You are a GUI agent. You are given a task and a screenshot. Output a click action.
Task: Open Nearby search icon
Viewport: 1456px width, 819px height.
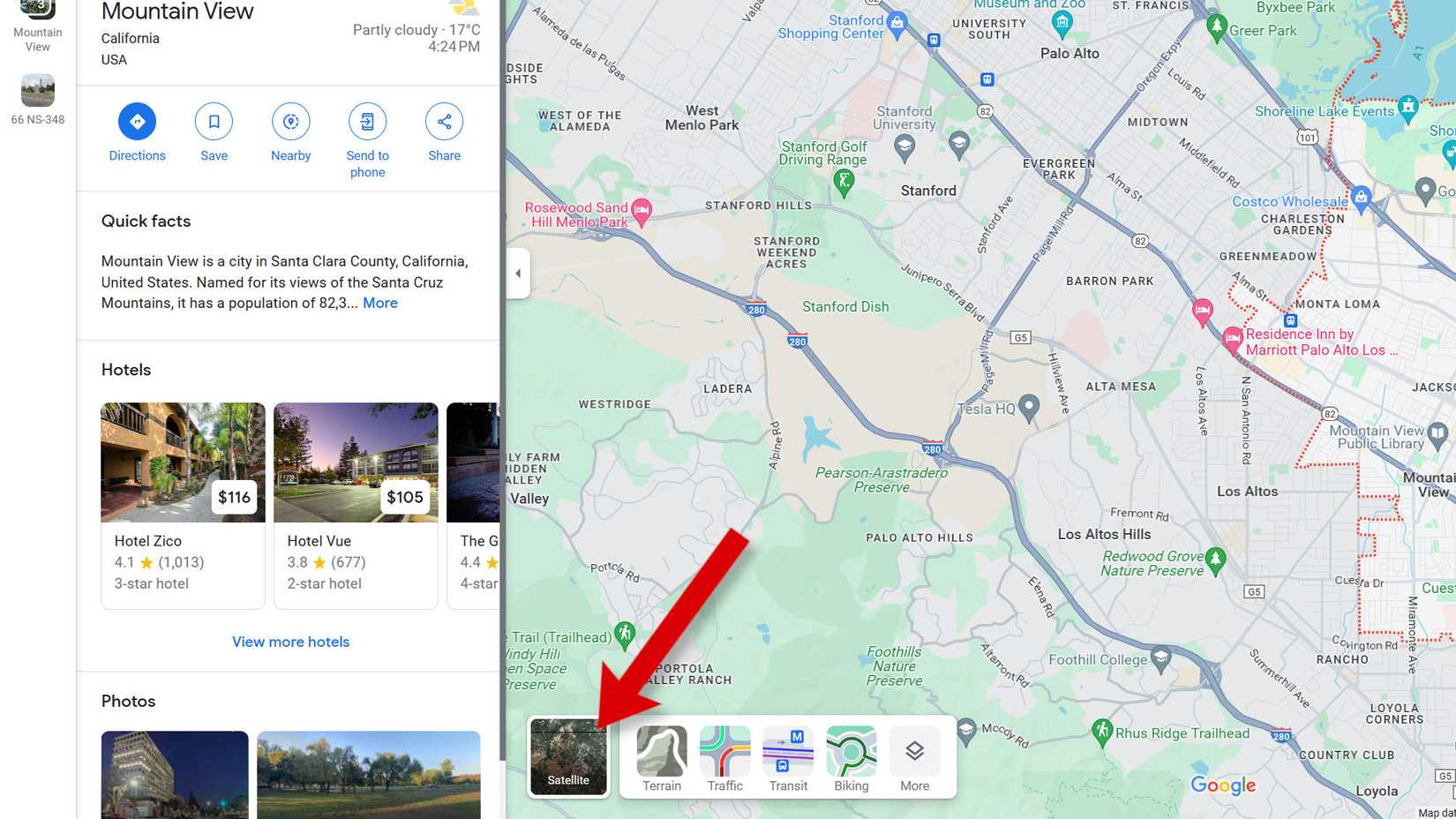point(291,122)
